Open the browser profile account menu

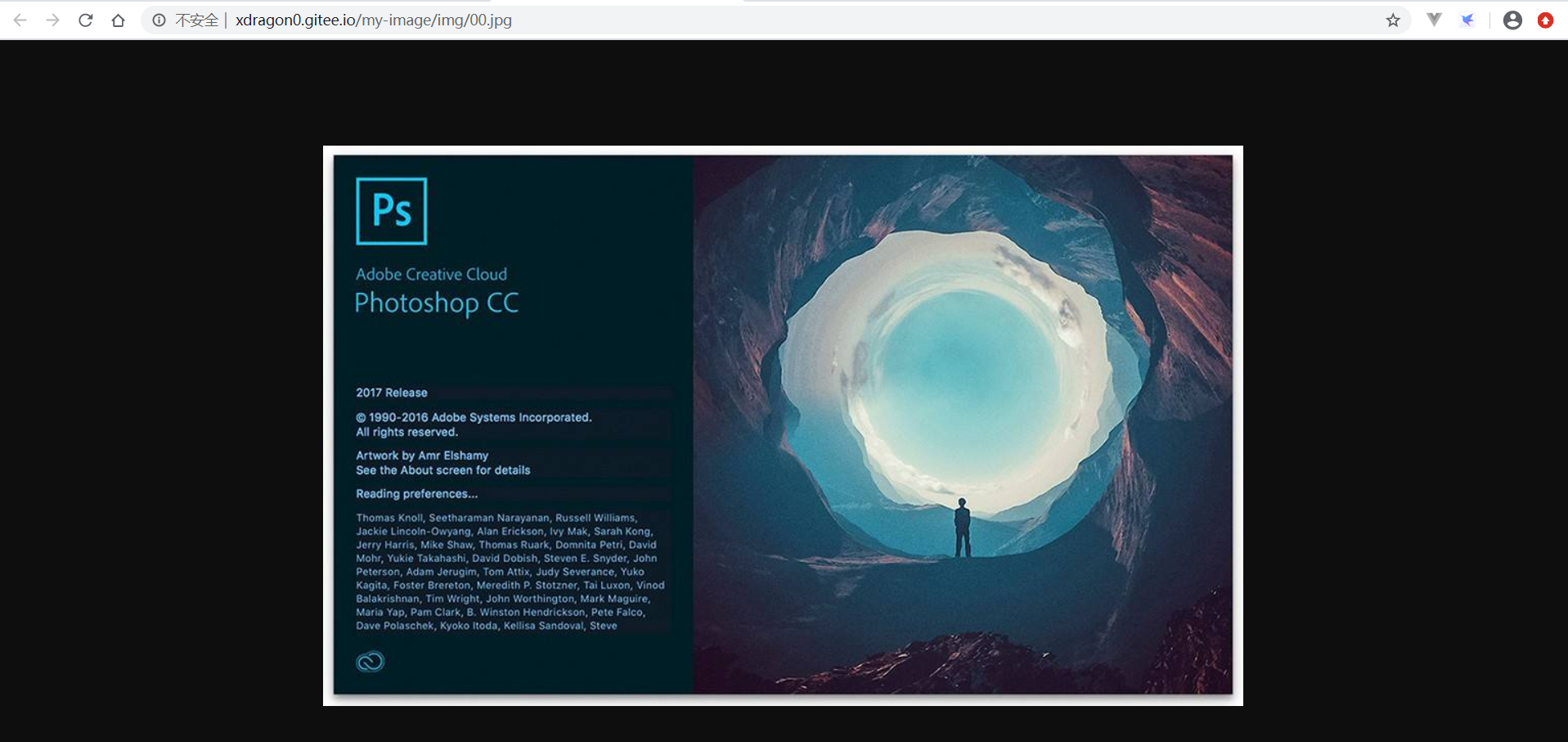click(1512, 20)
